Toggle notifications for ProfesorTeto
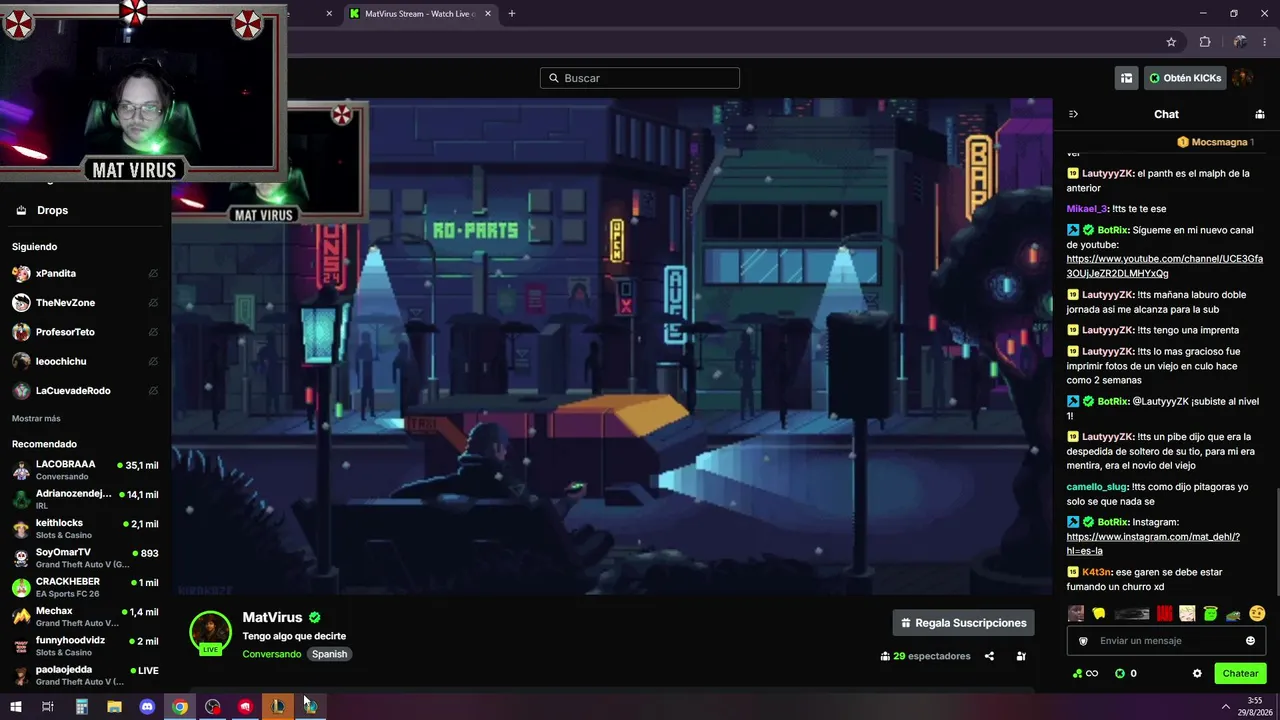 (x=153, y=332)
